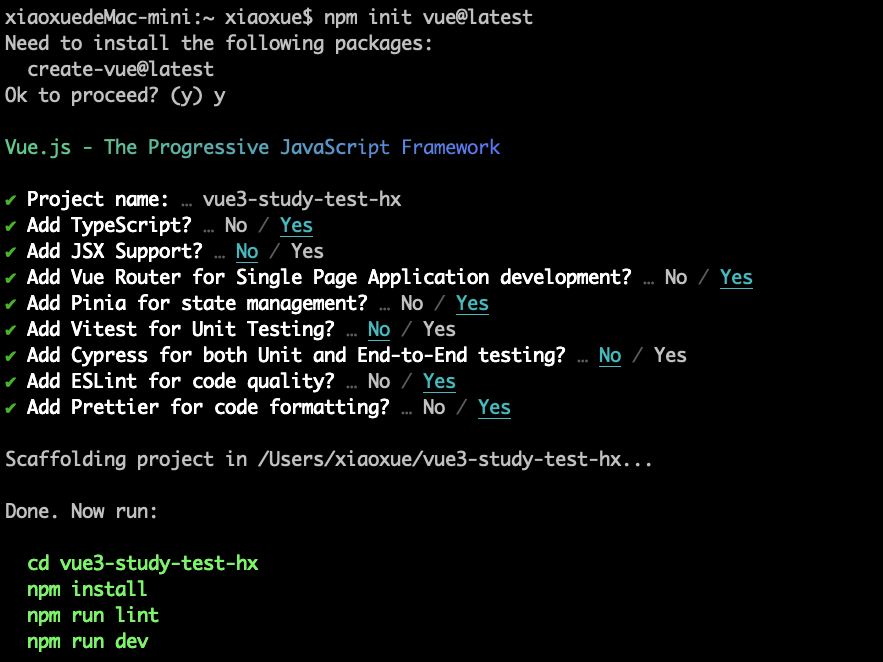Click the checkmark beside Add ESLint
Image resolution: width=883 pixels, height=662 pixels.
(10, 382)
